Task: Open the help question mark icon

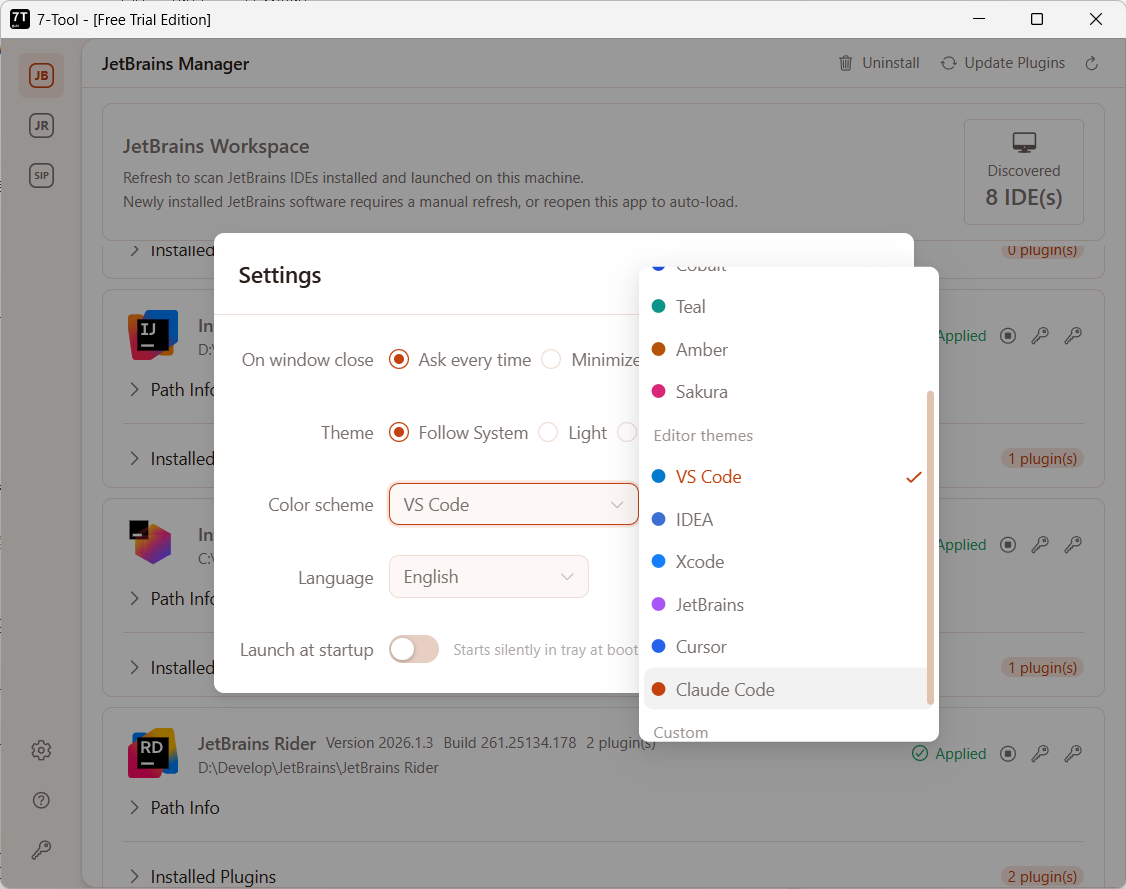Action: point(41,800)
